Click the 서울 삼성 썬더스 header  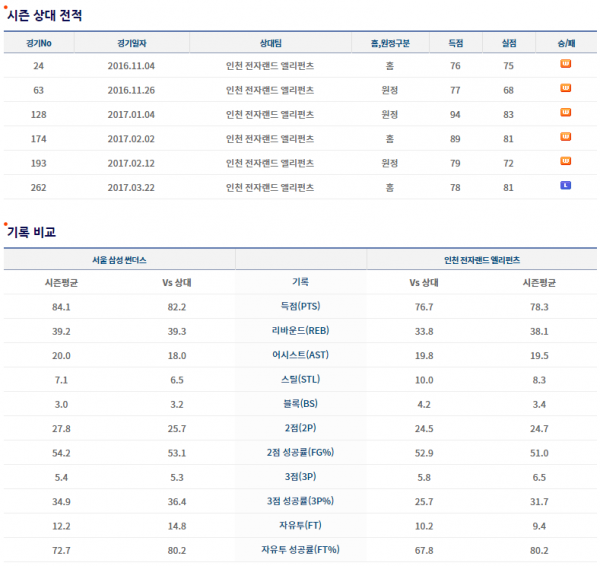point(119,260)
